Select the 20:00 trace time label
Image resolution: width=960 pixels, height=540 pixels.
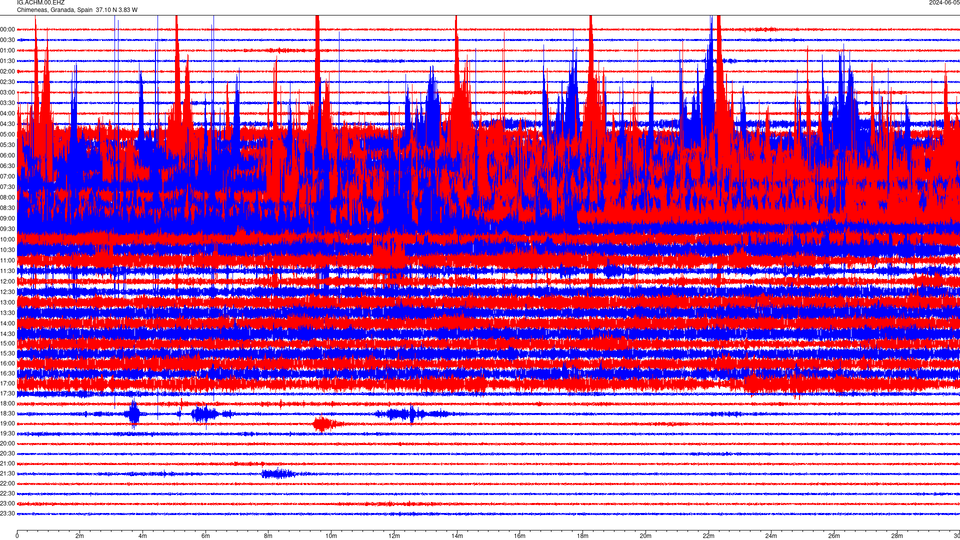[8, 443]
